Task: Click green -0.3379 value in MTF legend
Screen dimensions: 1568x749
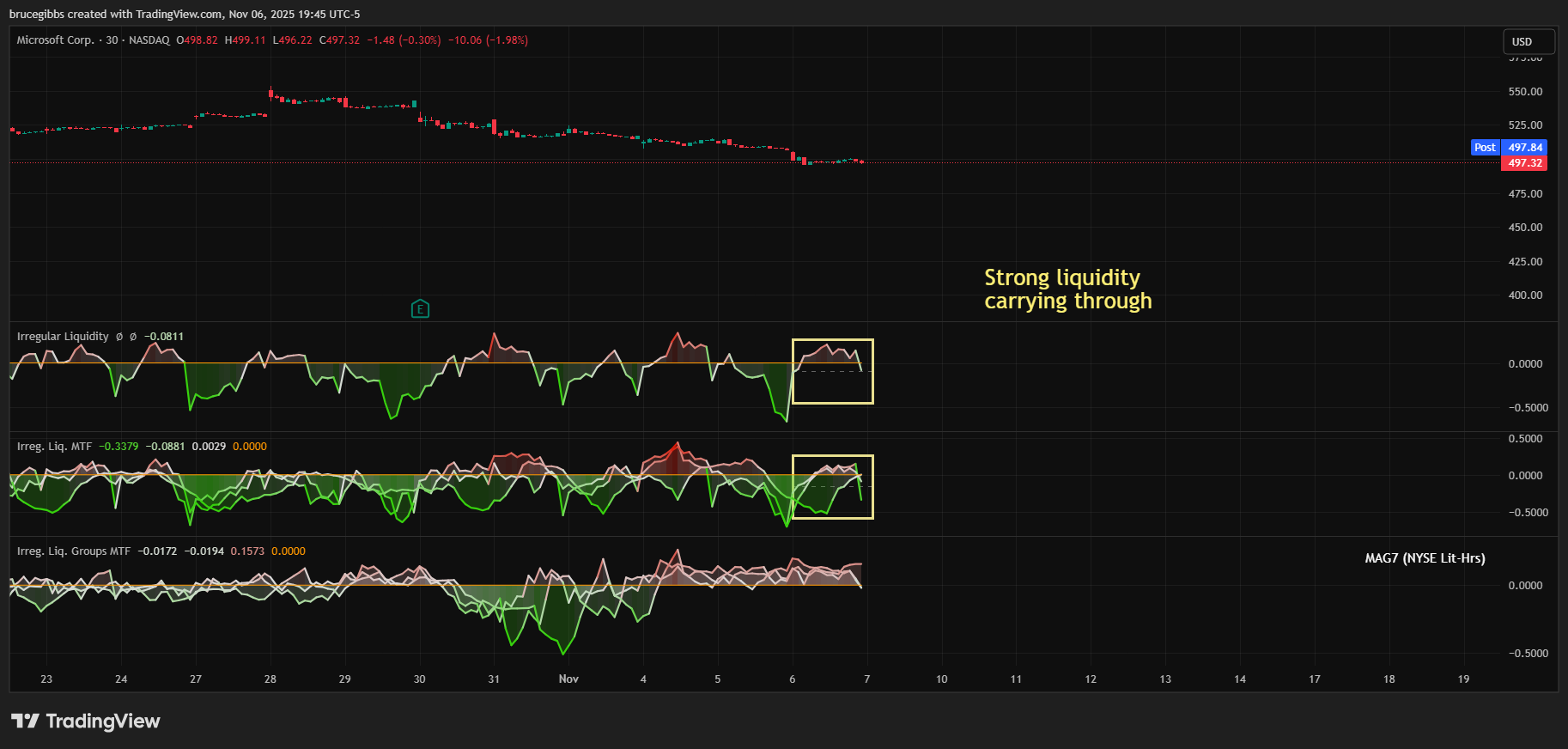Action: (x=119, y=447)
